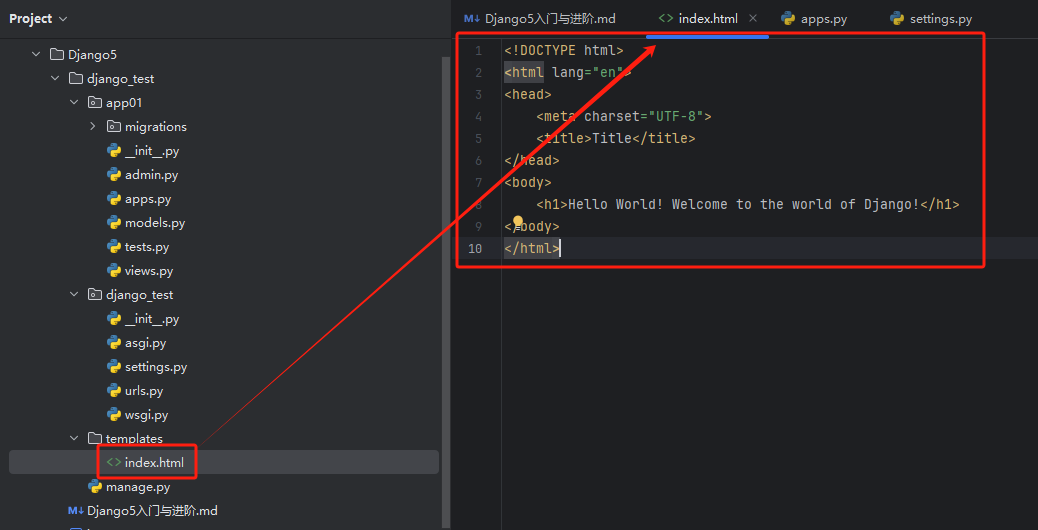
Task: Click the models.py Python file icon
Action: click(114, 223)
